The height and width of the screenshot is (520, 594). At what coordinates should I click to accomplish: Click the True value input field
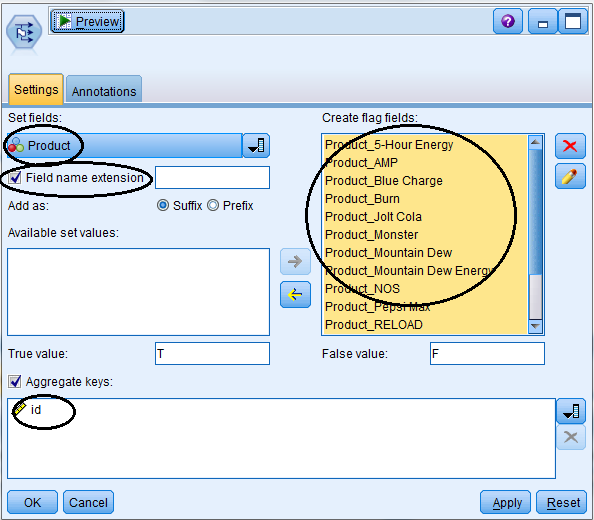[213, 354]
